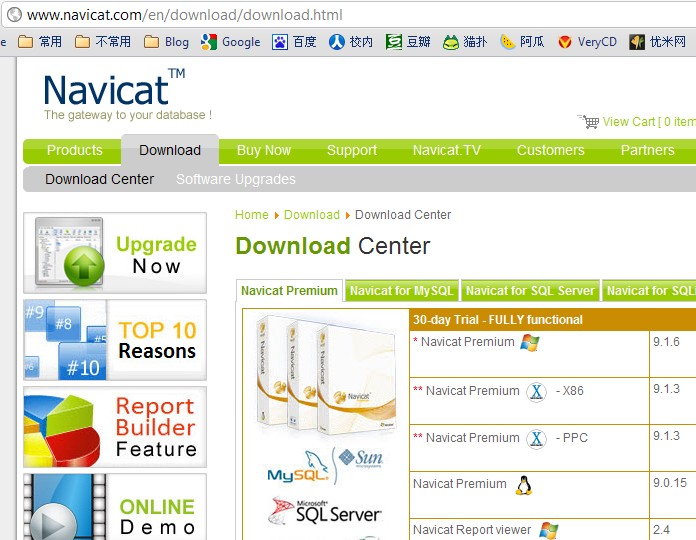Viewport: 696px width, 540px height.
Task: Click Mac OS X icon in PPC row
Action: coord(536,439)
